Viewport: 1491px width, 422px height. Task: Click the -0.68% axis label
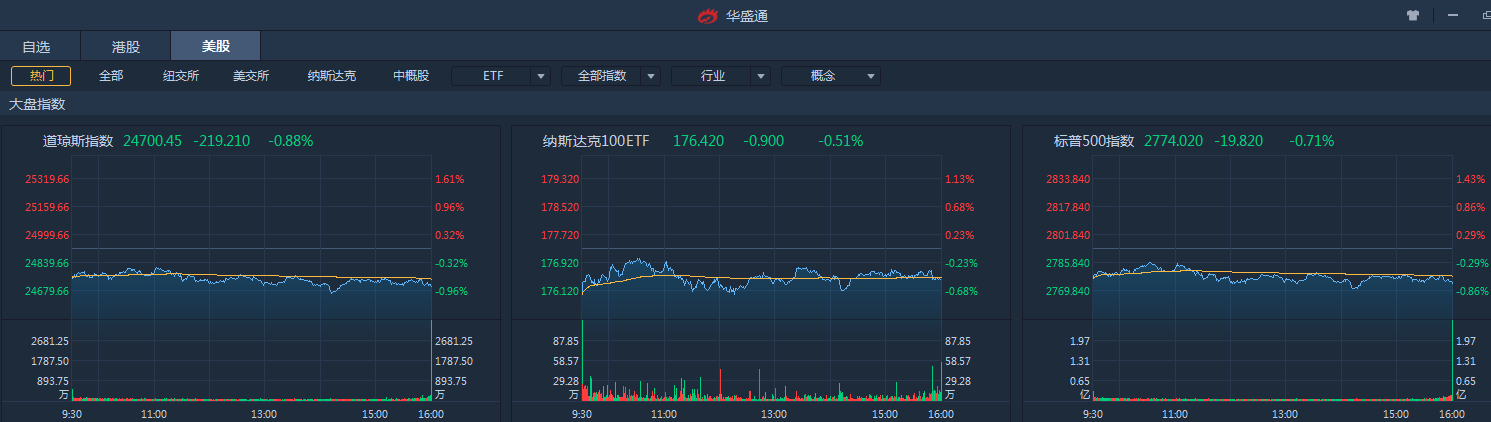[x=960, y=292]
